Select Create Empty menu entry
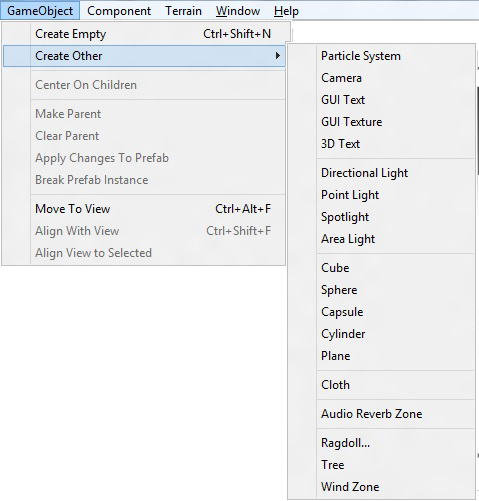The width and height of the screenshot is (479, 501). 144,34
